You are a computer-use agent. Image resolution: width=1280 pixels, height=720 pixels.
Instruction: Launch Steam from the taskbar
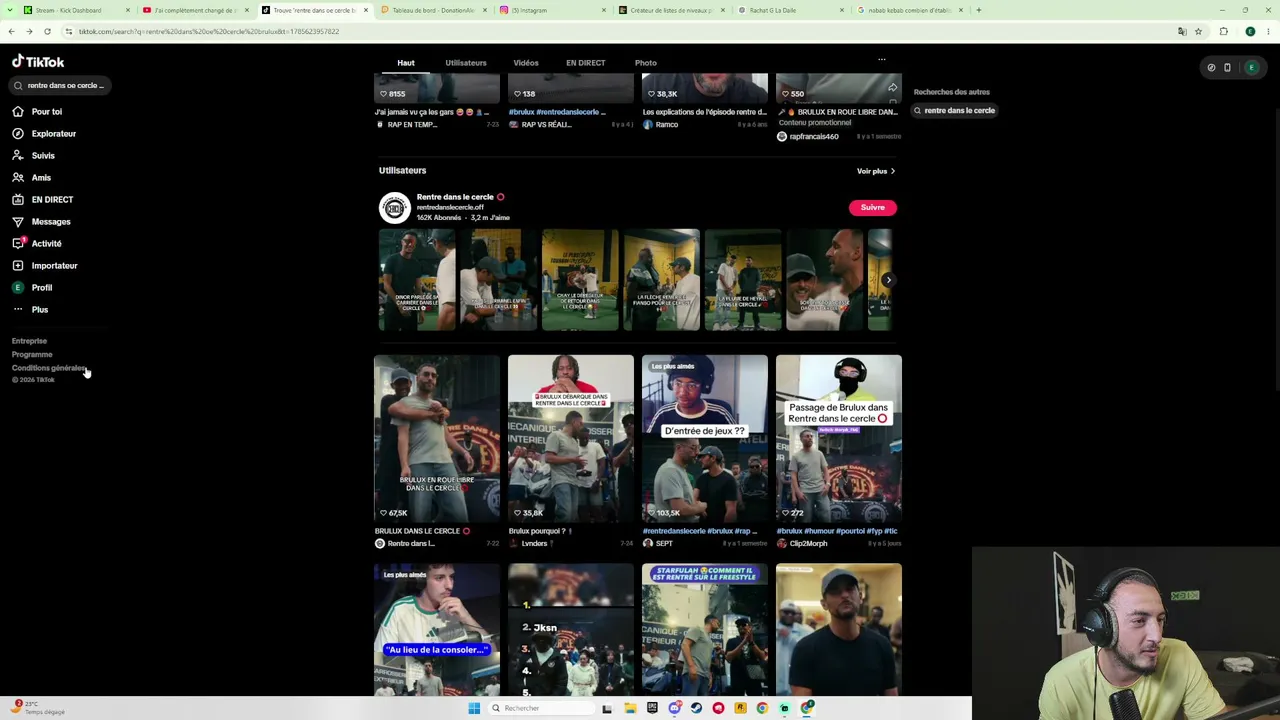696,708
